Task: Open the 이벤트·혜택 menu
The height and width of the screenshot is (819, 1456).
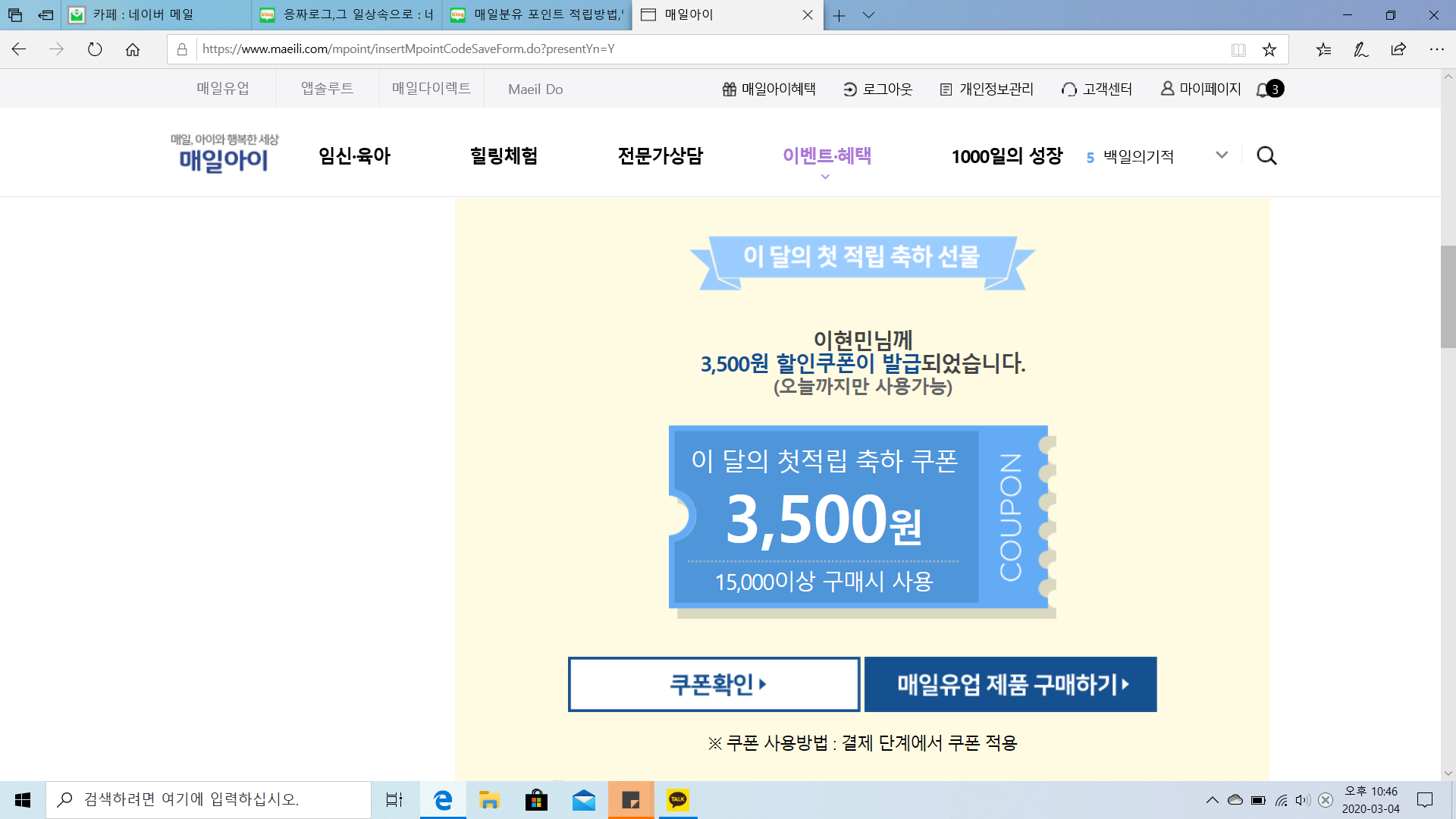Action: [827, 156]
